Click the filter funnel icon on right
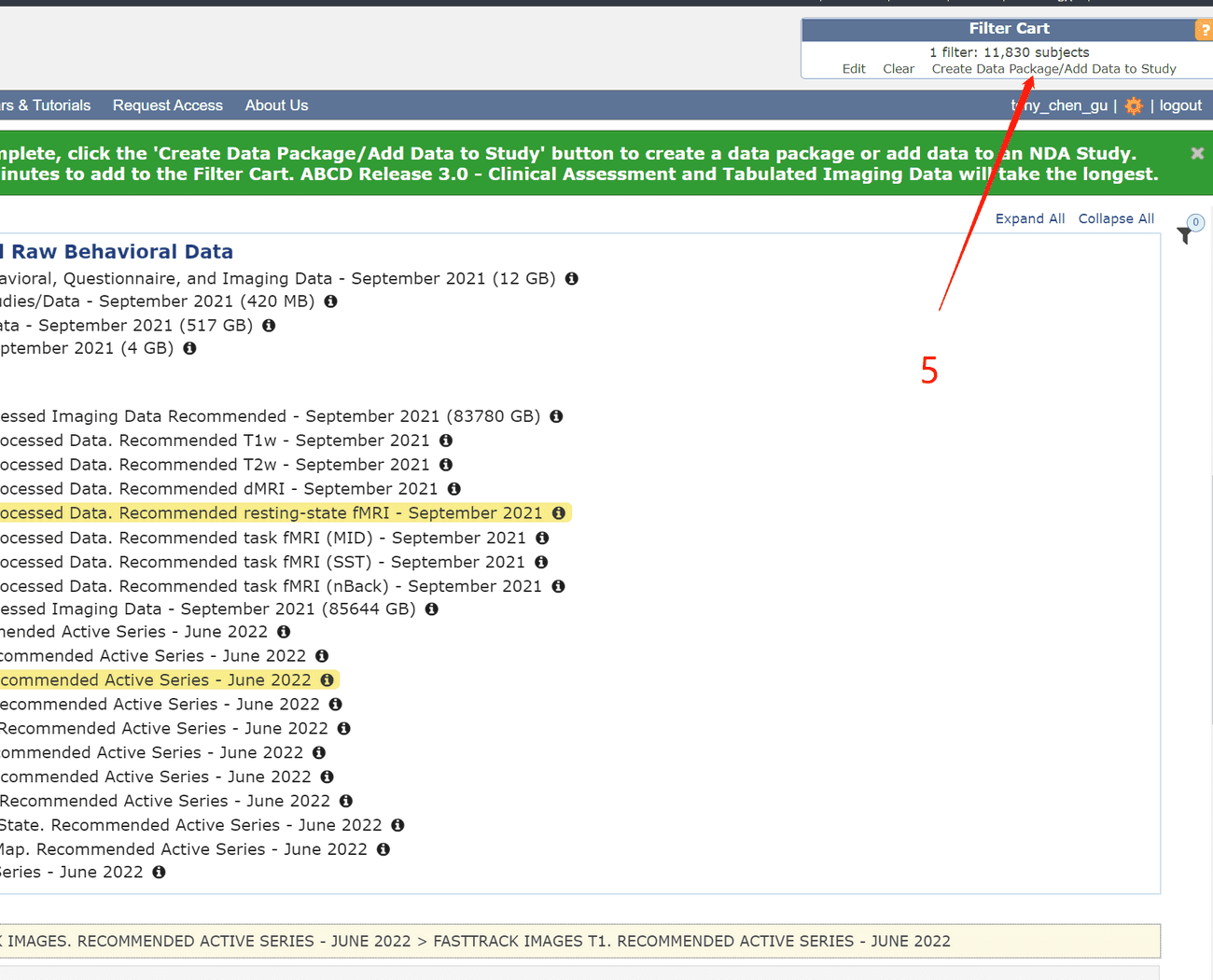Screen dimensions: 1213x980 click(x=1185, y=235)
